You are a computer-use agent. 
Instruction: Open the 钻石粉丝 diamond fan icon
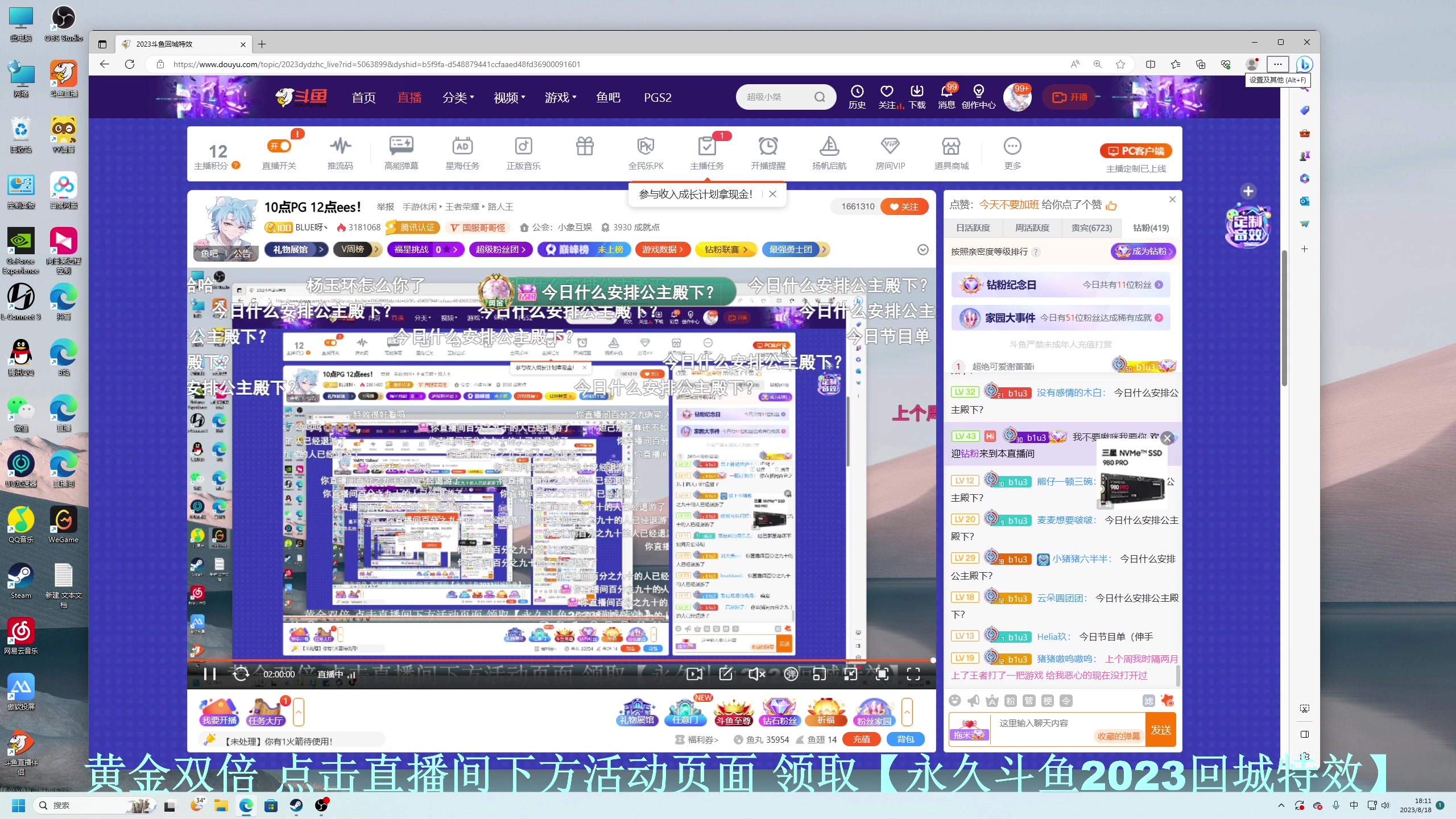pyautogui.click(x=780, y=711)
